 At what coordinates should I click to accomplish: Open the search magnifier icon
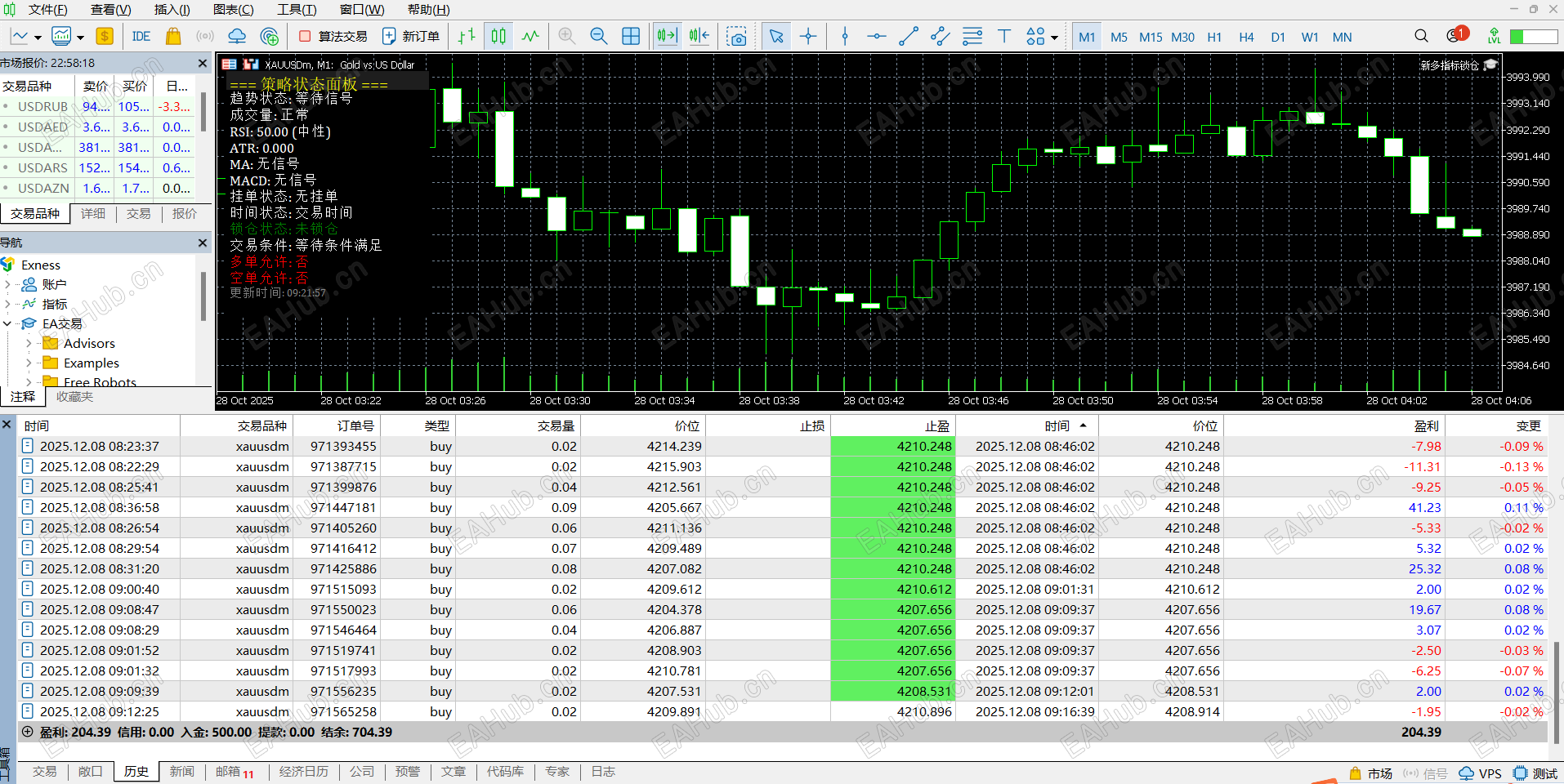1421,36
